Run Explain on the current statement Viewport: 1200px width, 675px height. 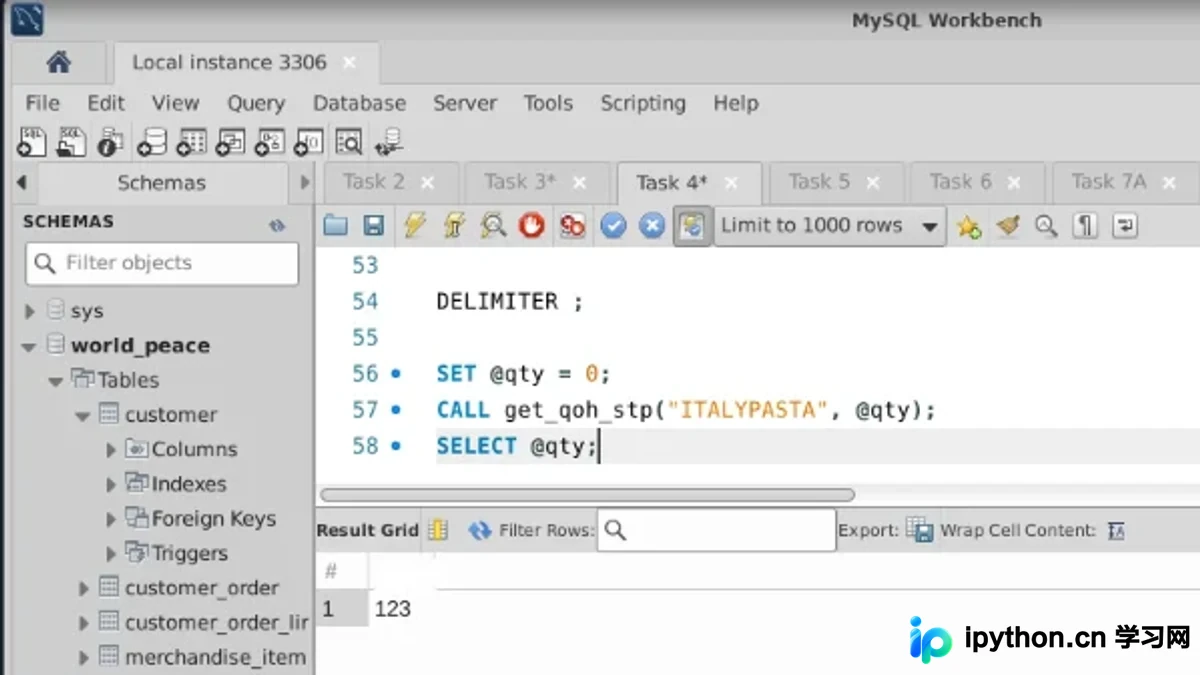tap(492, 226)
